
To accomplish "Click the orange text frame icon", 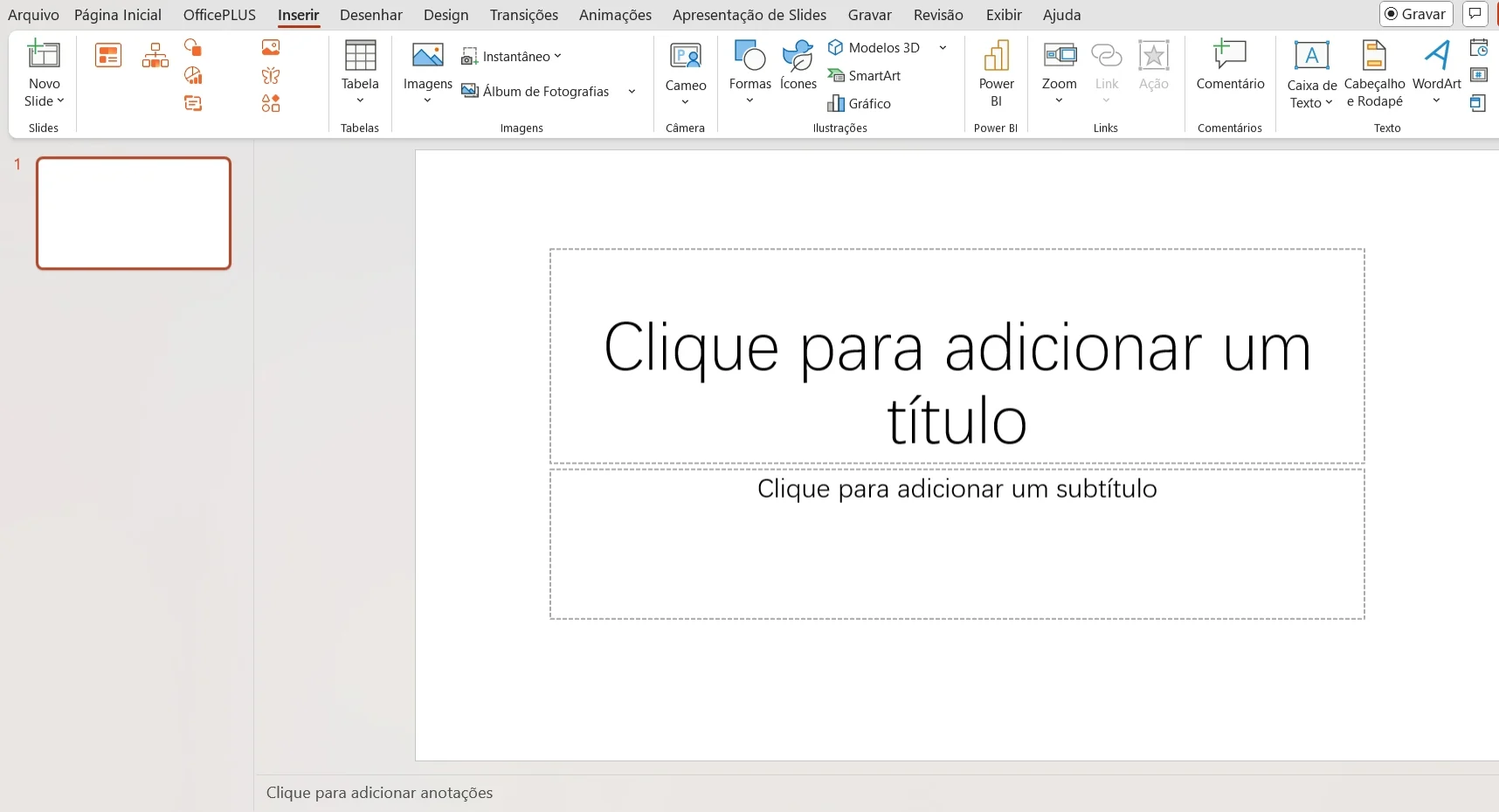I will pyautogui.click(x=193, y=103).
